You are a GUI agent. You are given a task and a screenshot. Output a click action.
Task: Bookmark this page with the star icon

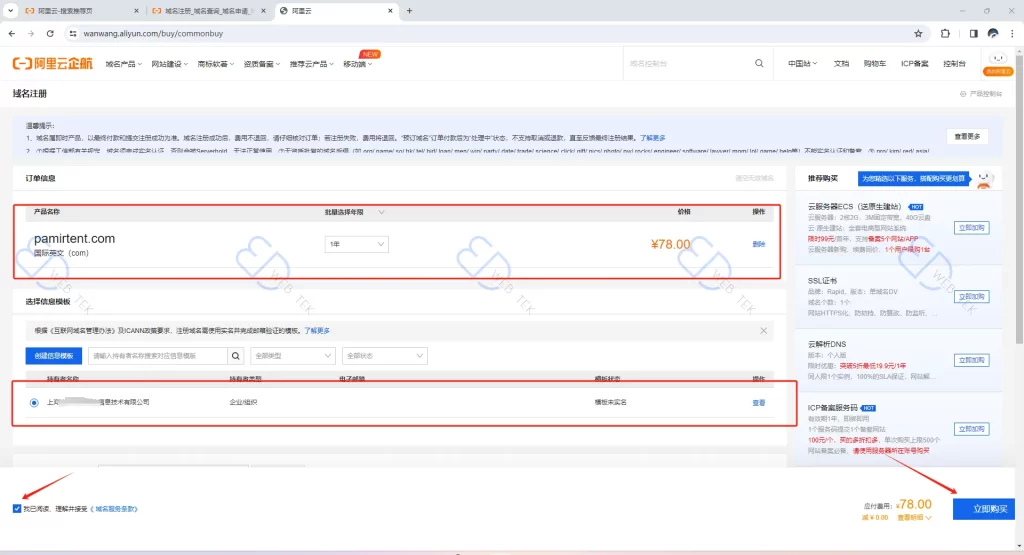pyautogui.click(x=918, y=33)
